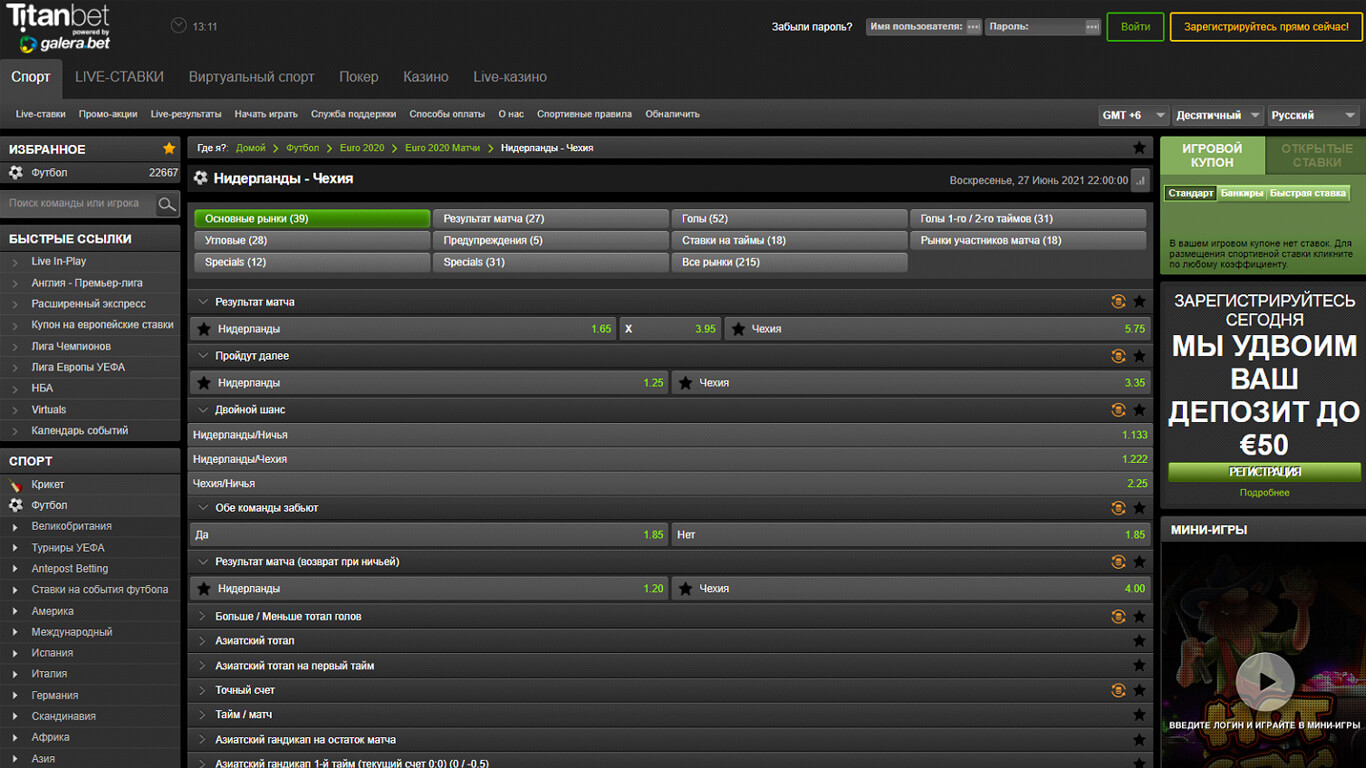Viewport: 1366px width, 768px height.
Task: Select the Голы (52) market tab
Action: point(789,218)
